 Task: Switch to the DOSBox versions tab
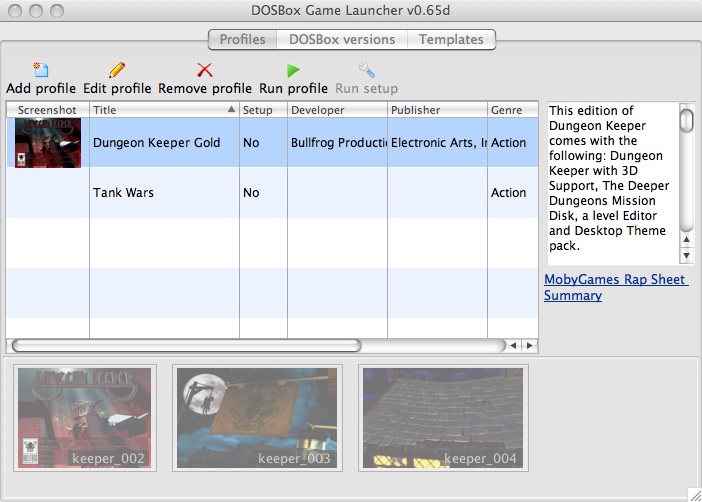[x=342, y=40]
